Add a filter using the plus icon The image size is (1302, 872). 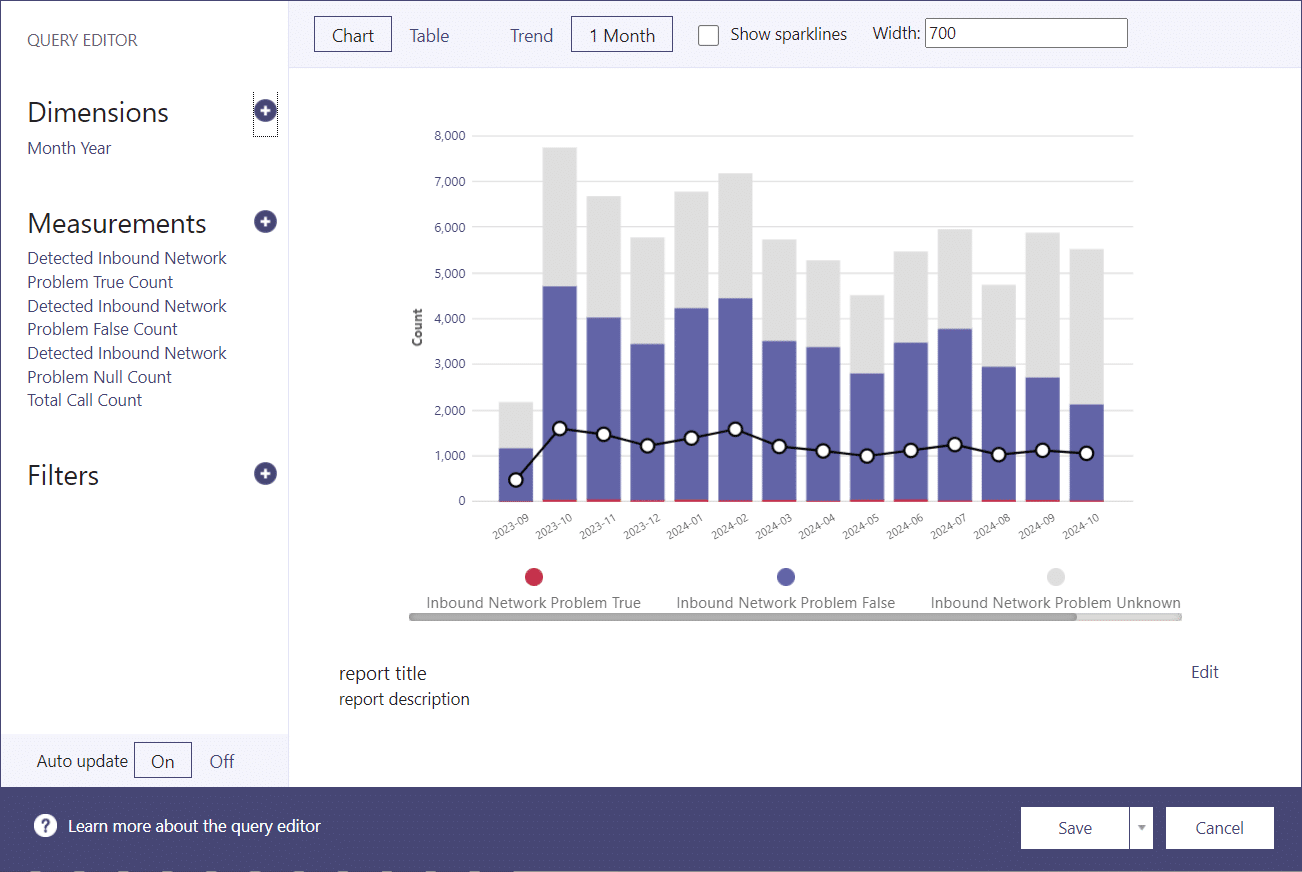265,474
